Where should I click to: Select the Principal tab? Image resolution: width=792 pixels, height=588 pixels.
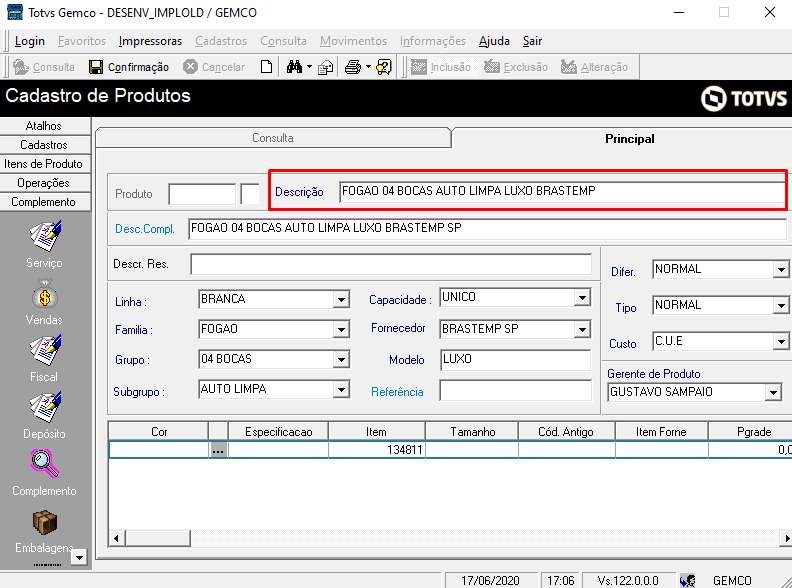[629, 138]
